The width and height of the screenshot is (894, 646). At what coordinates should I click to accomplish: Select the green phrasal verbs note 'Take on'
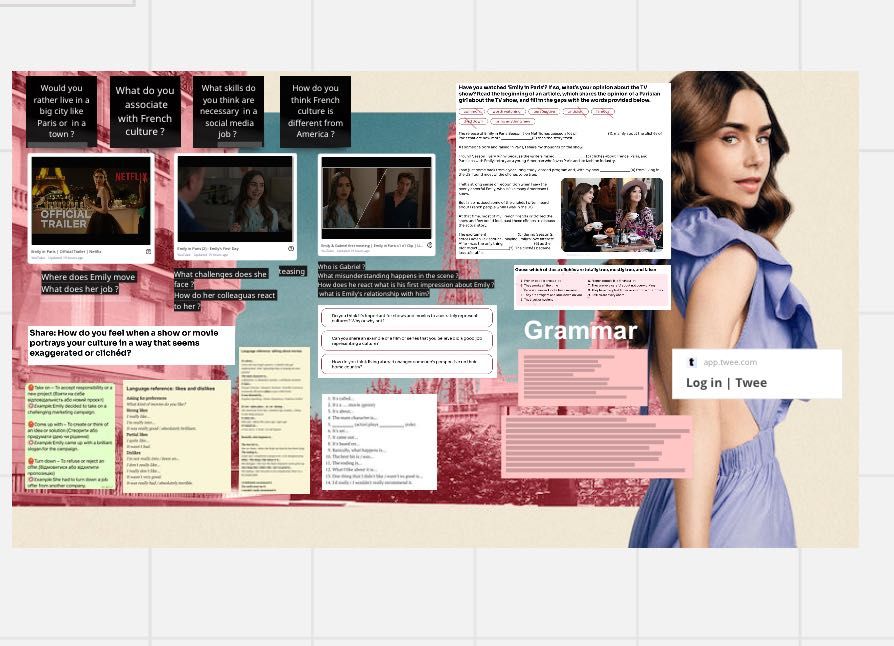(x=70, y=436)
